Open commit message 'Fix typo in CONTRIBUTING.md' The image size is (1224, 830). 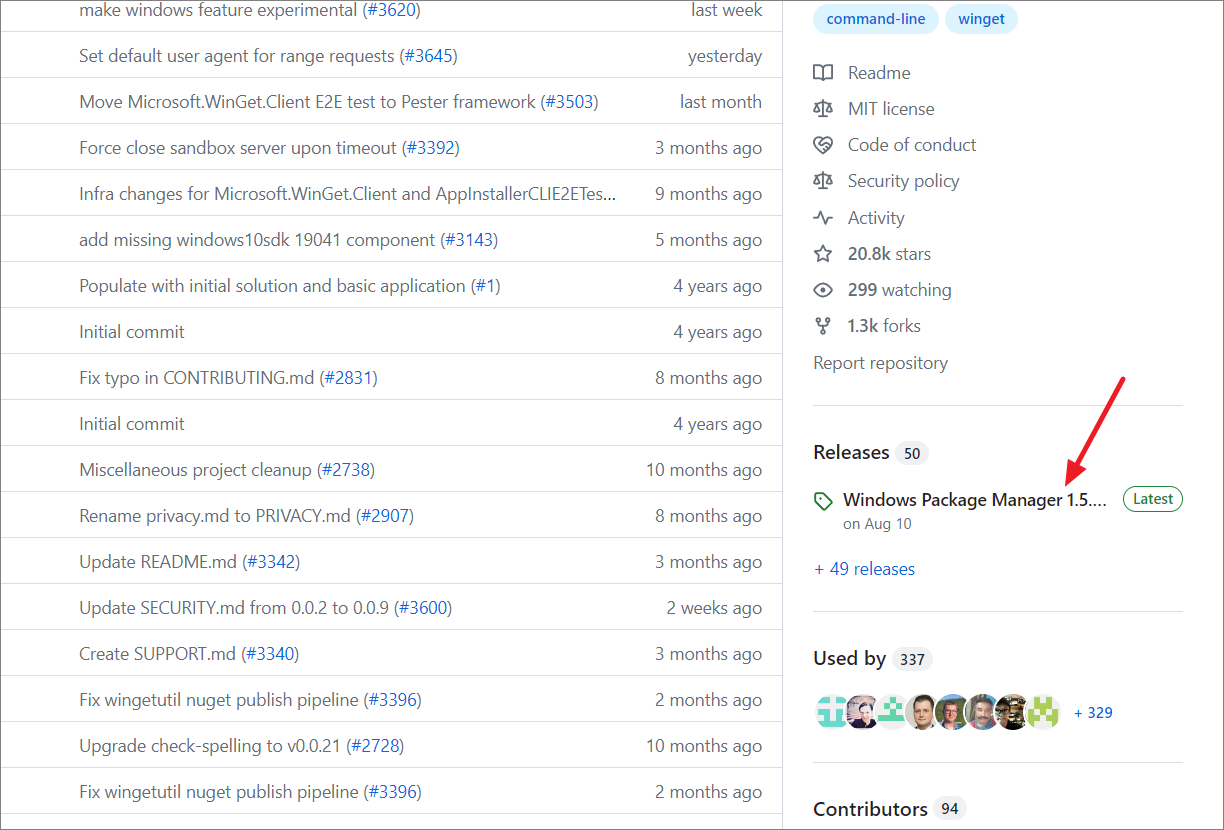[197, 378]
